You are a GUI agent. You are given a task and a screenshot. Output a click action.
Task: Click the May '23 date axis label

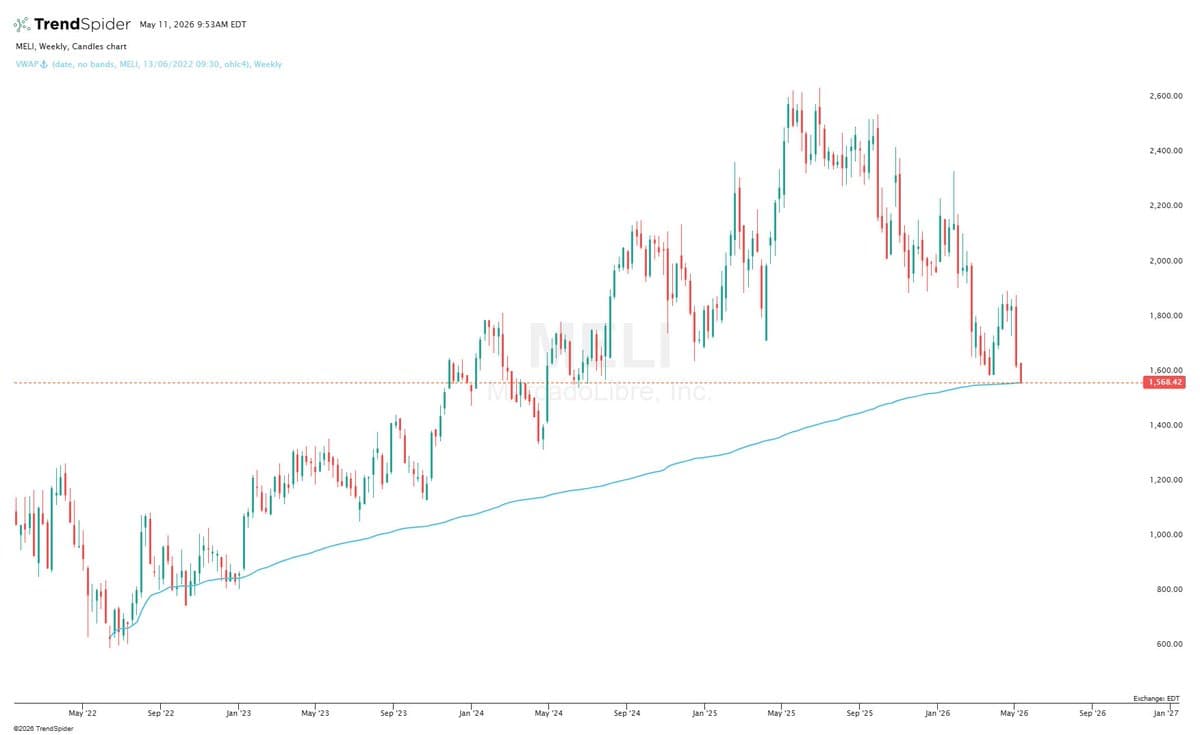pos(315,713)
